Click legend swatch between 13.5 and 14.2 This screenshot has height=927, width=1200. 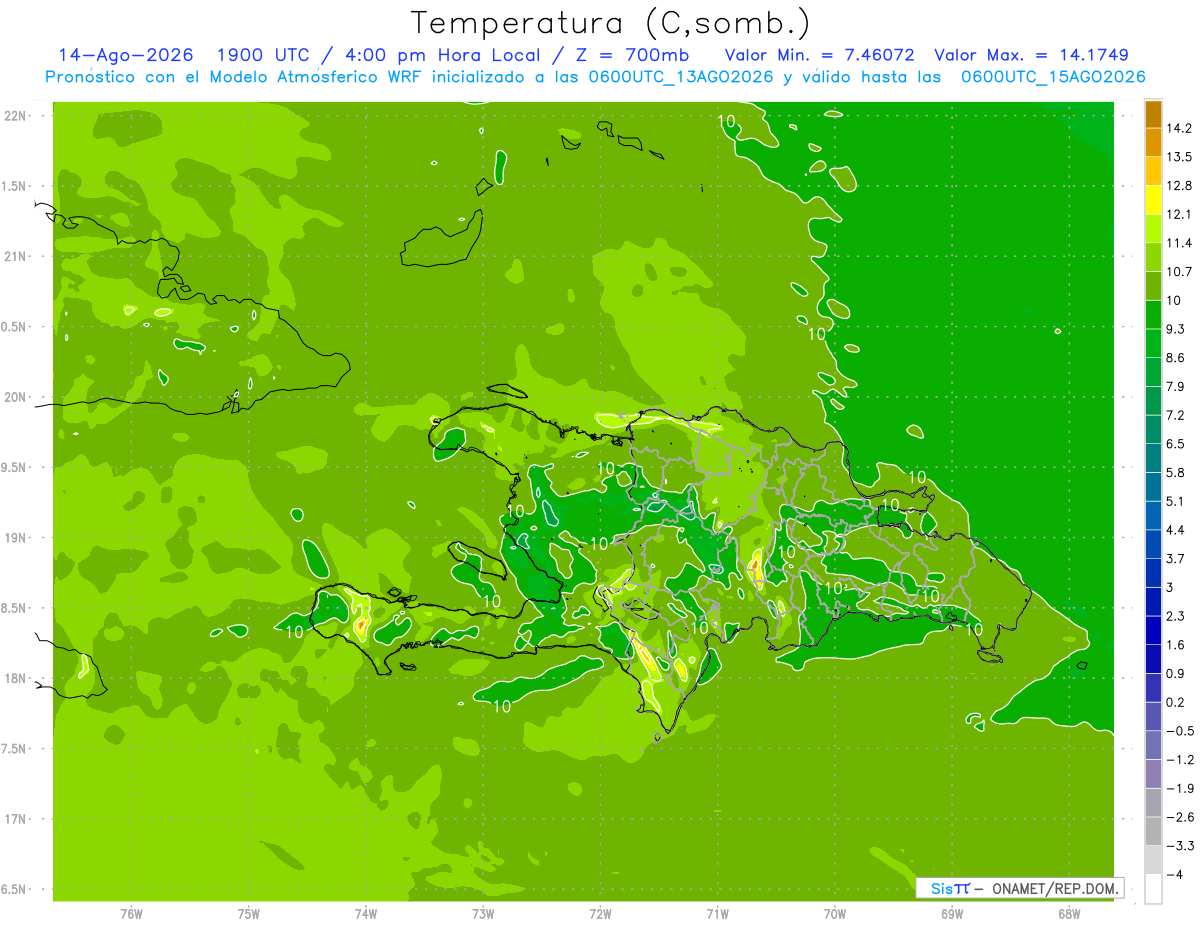(1153, 142)
